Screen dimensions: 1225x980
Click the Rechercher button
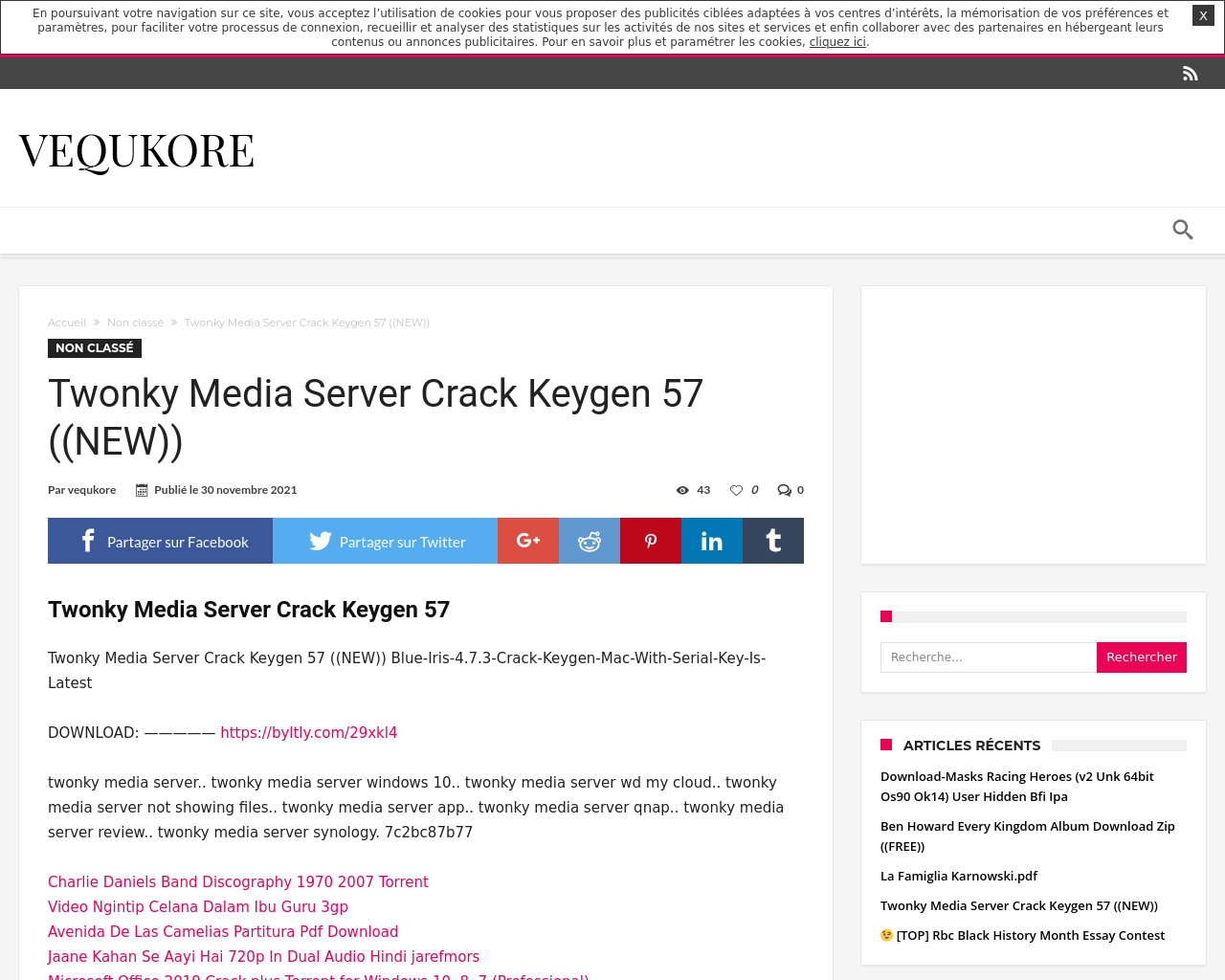click(1142, 657)
